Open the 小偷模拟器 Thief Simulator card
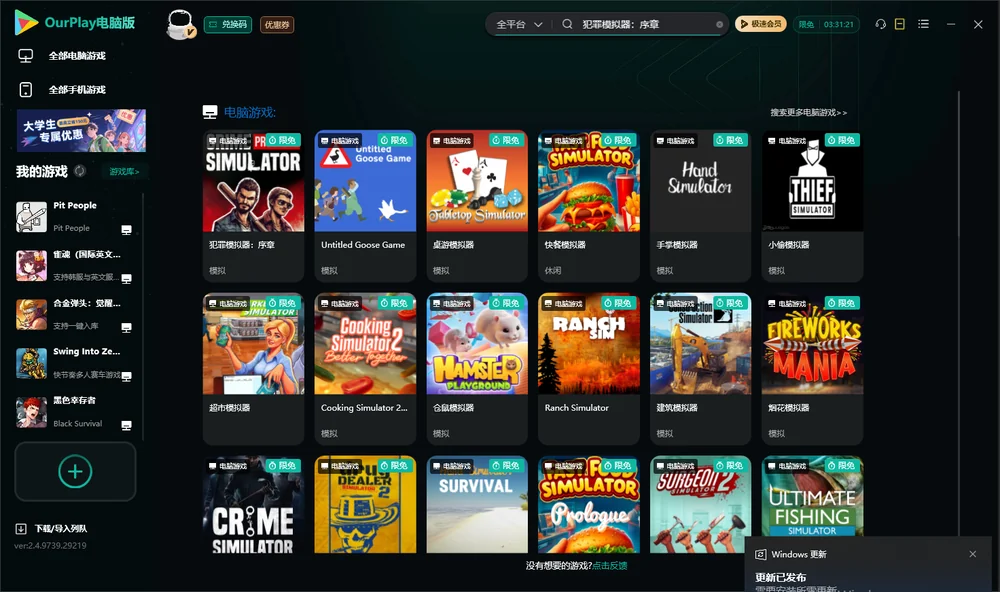 [812, 205]
